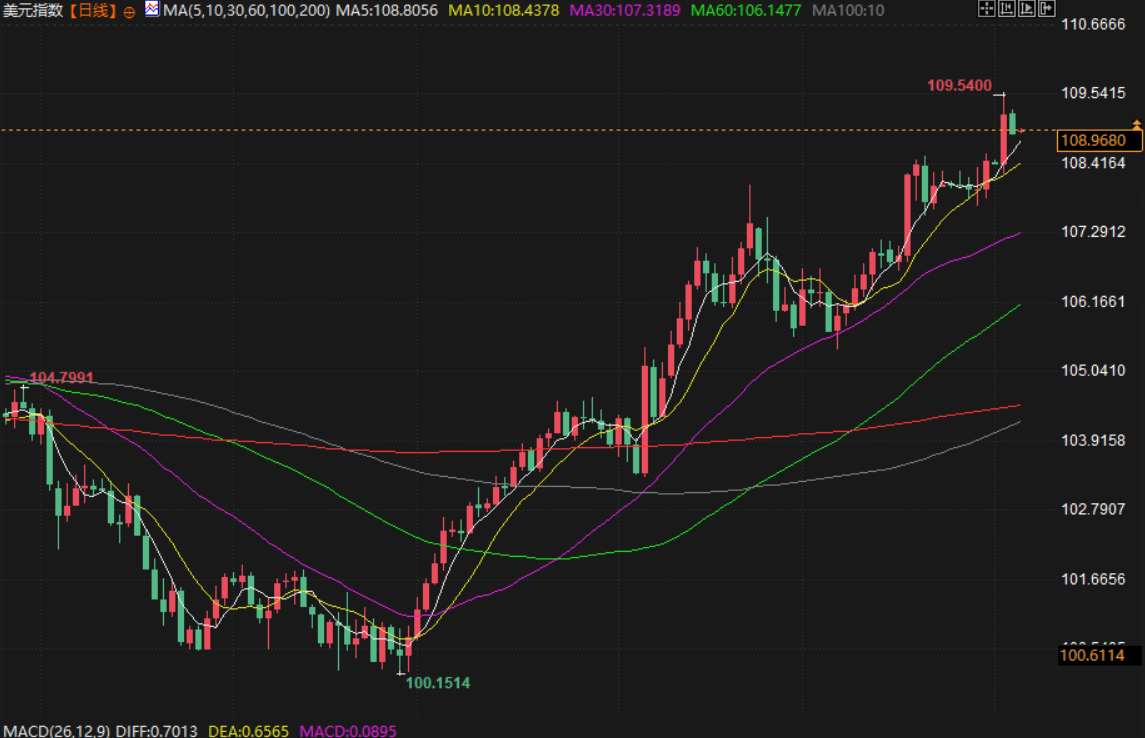1145x738 pixels.
Task: Open the 日线 period selector
Action: coord(92,11)
